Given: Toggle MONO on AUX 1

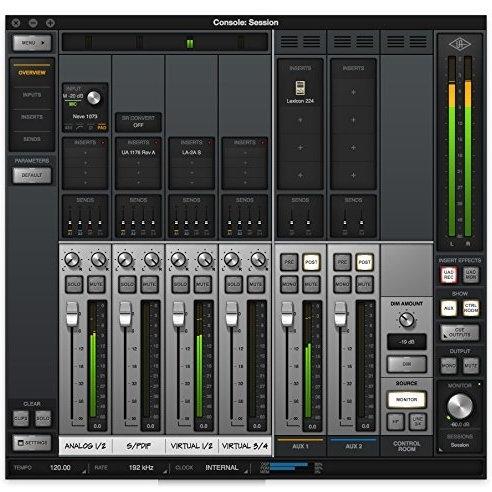Looking at the screenshot, I should pyautogui.click(x=289, y=284).
